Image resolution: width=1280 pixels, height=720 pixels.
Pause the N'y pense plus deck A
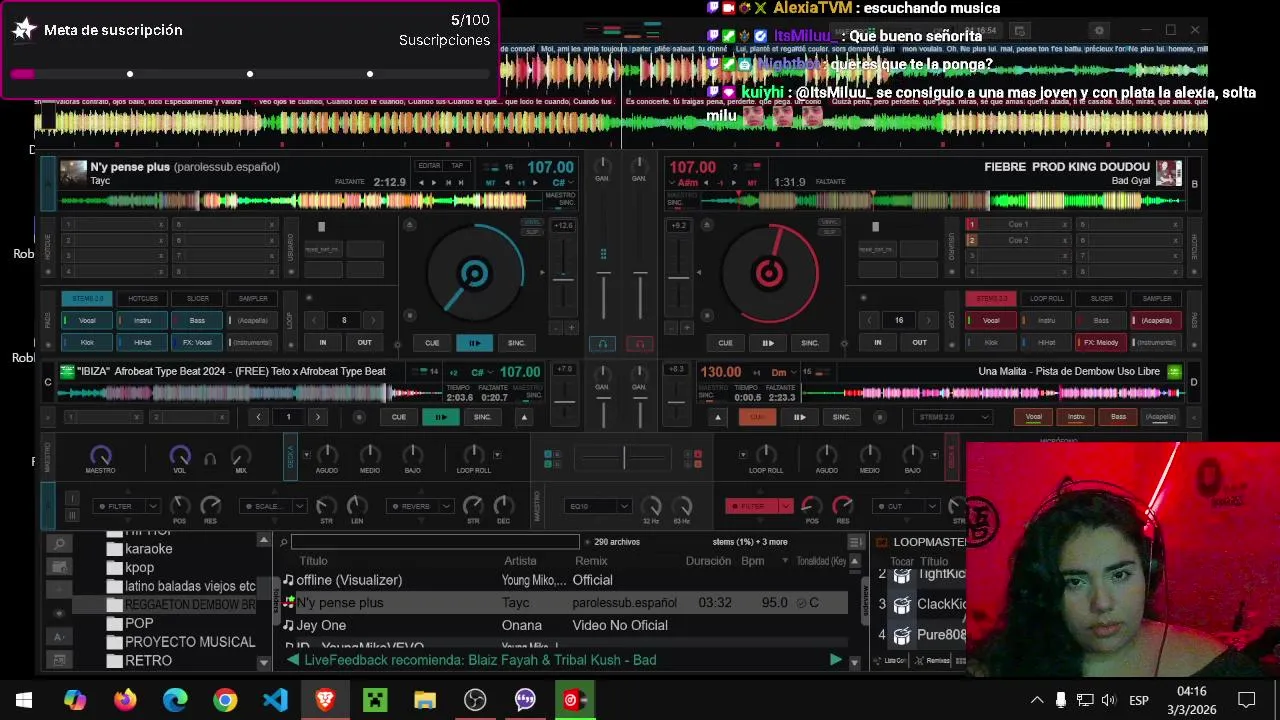tap(474, 343)
